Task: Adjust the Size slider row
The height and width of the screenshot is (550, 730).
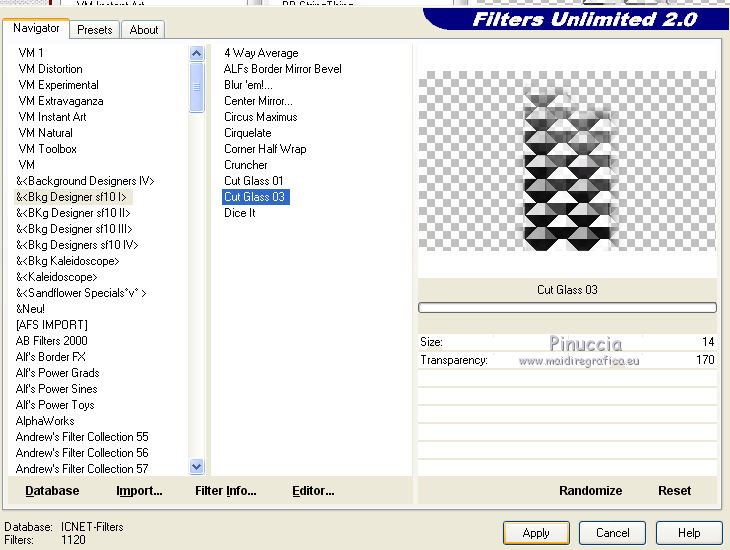Action: (x=567, y=342)
